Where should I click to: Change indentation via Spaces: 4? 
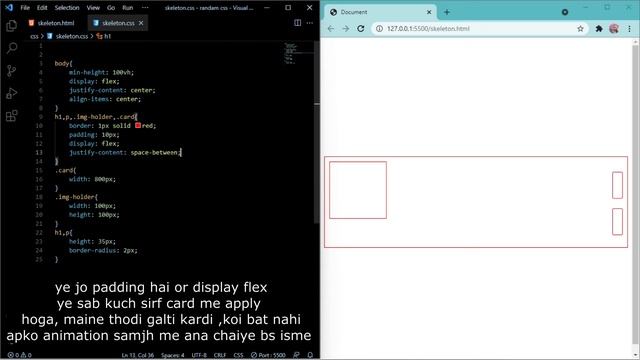[x=173, y=355]
